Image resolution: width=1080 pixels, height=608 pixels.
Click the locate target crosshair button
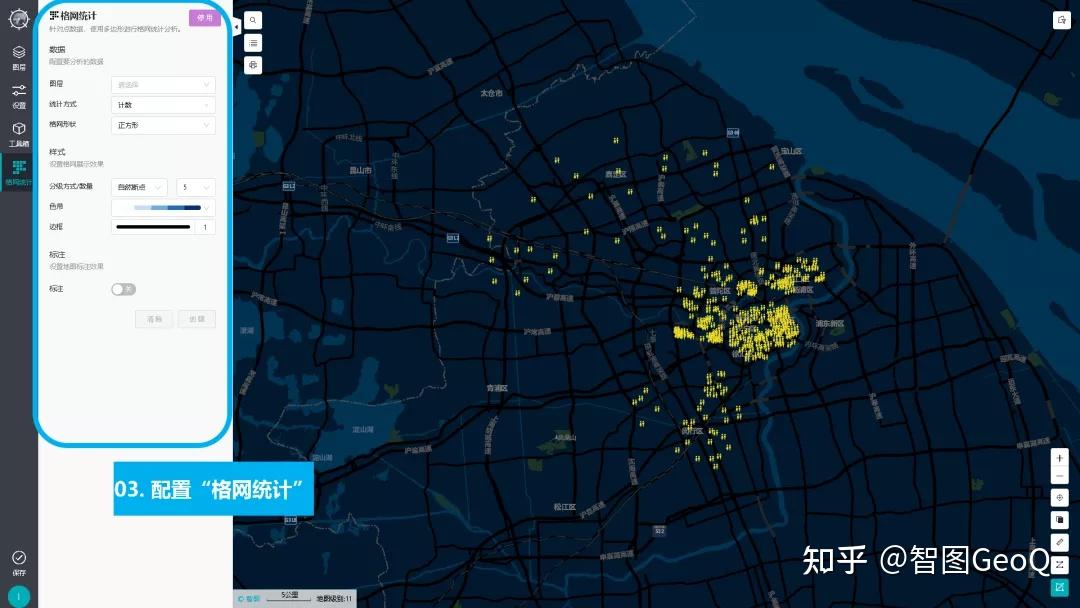coord(1059,497)
